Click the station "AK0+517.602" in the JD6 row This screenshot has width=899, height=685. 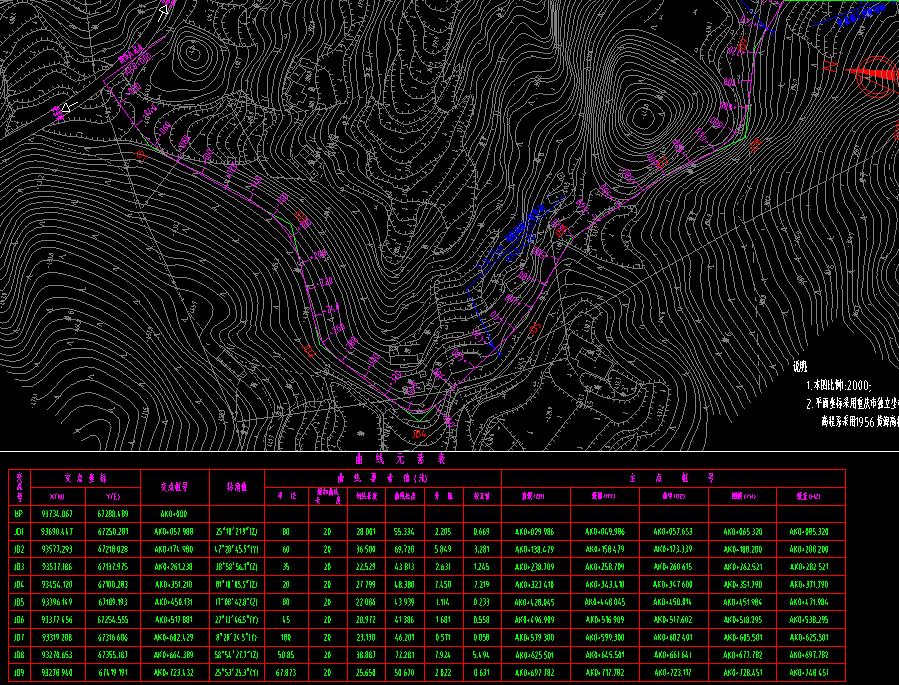[x=673, y=620]
